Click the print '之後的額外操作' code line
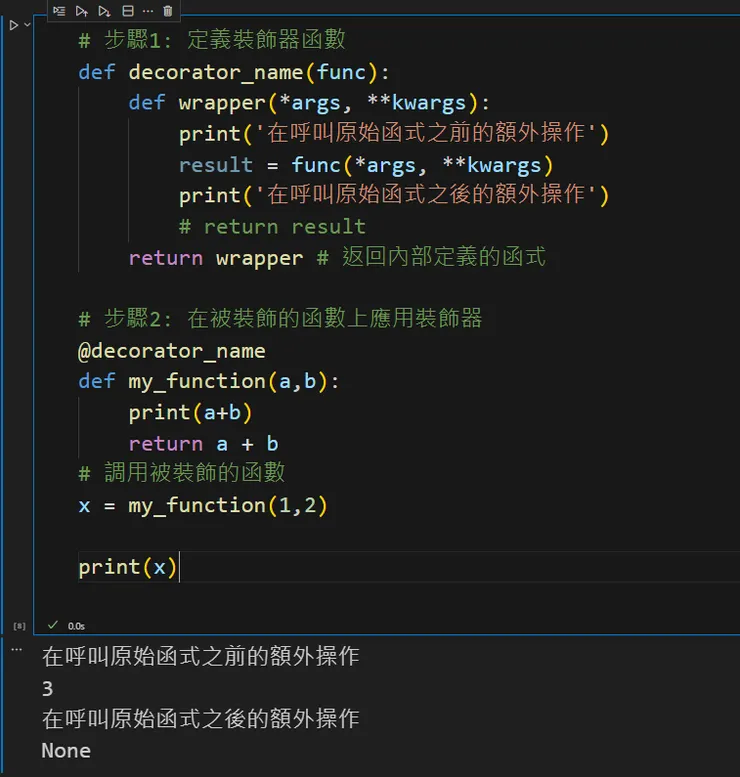Viewport: 740px width, 777px height. click(394, 195)
